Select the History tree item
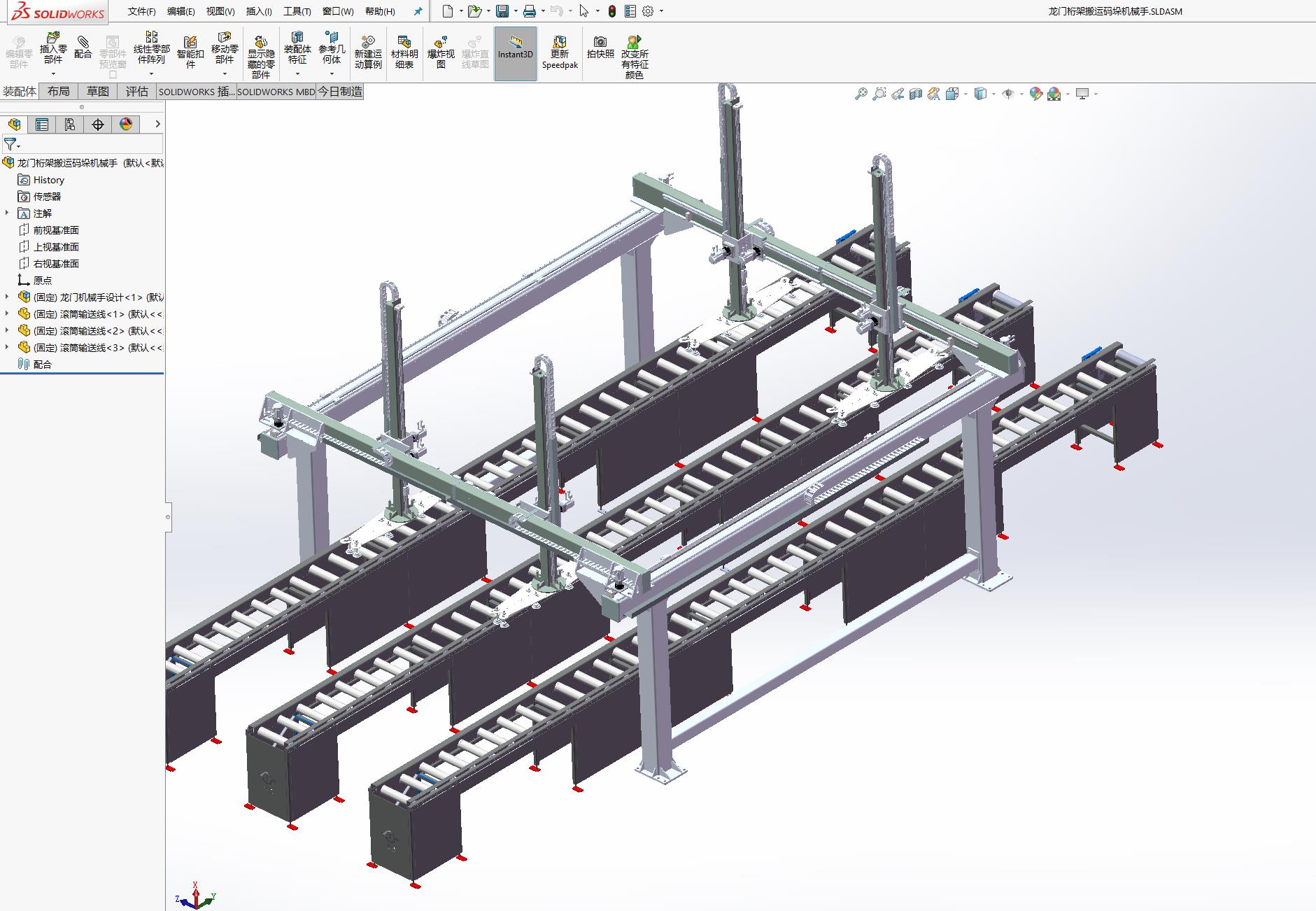 [x=41, y=180]
